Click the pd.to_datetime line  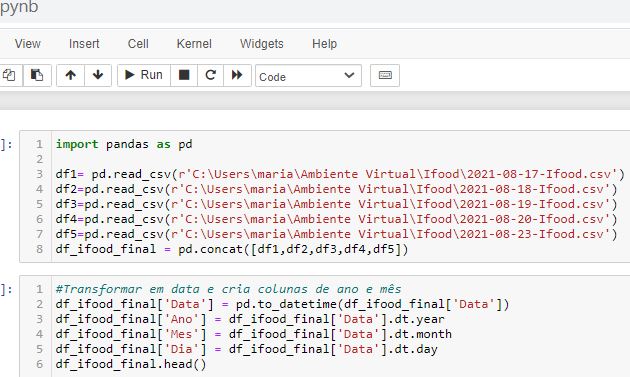click(282, 304)
